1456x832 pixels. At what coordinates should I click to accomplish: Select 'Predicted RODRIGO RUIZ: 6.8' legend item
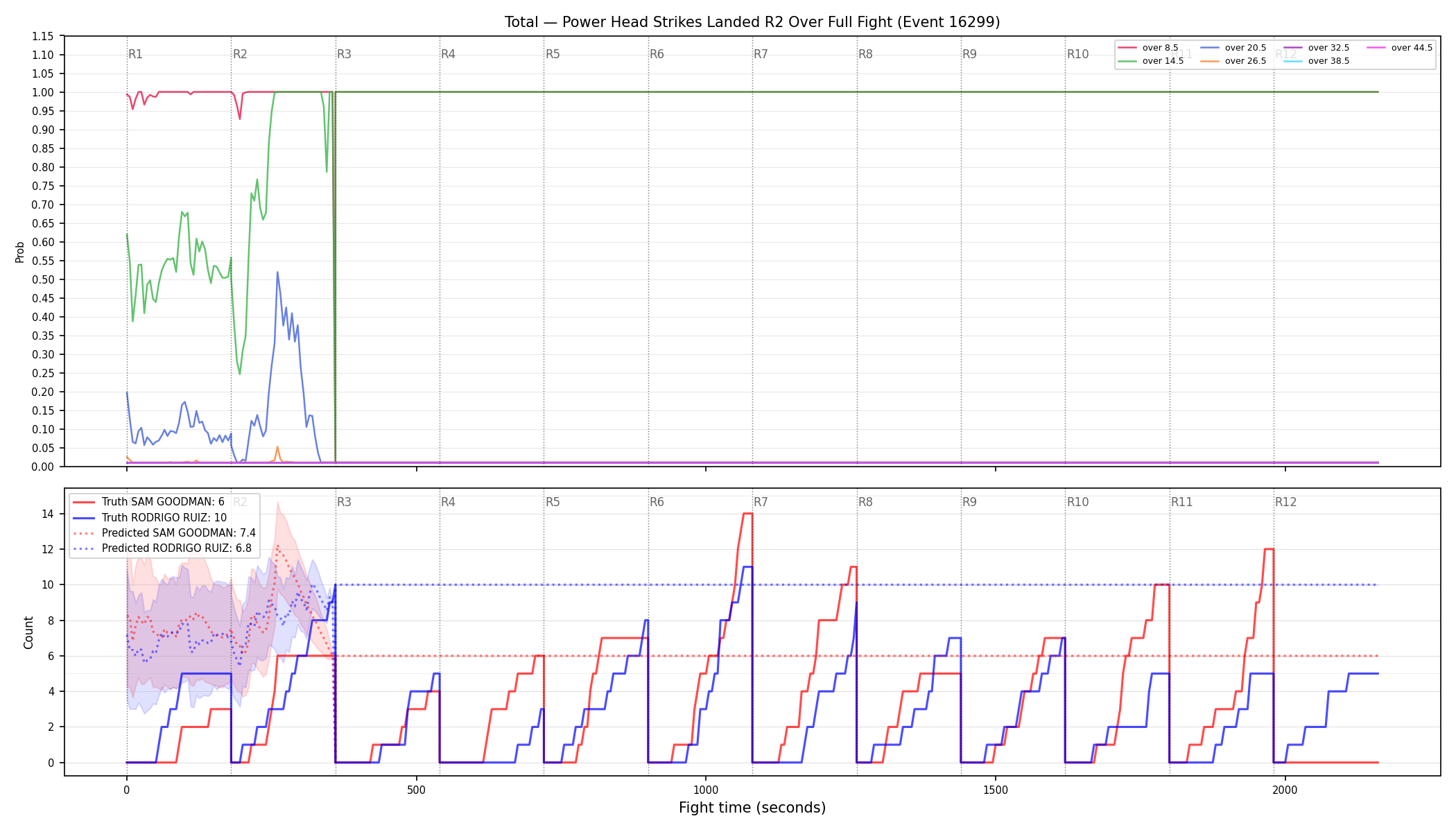tap(163, 548)
